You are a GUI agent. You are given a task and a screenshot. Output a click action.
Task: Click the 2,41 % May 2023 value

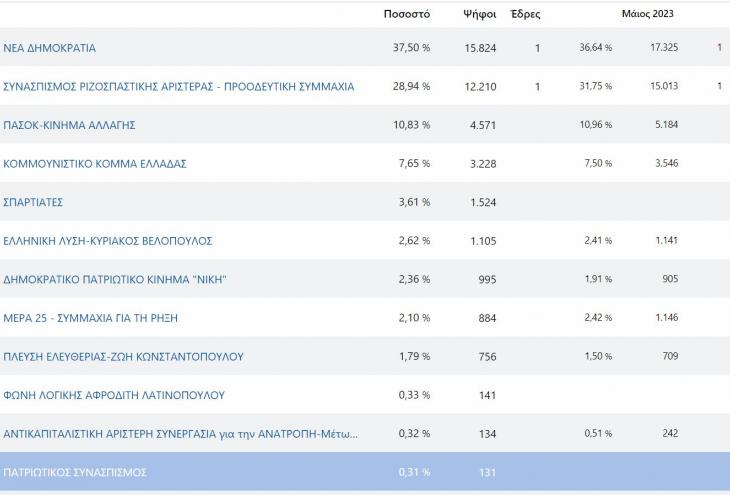click(598, 241)
